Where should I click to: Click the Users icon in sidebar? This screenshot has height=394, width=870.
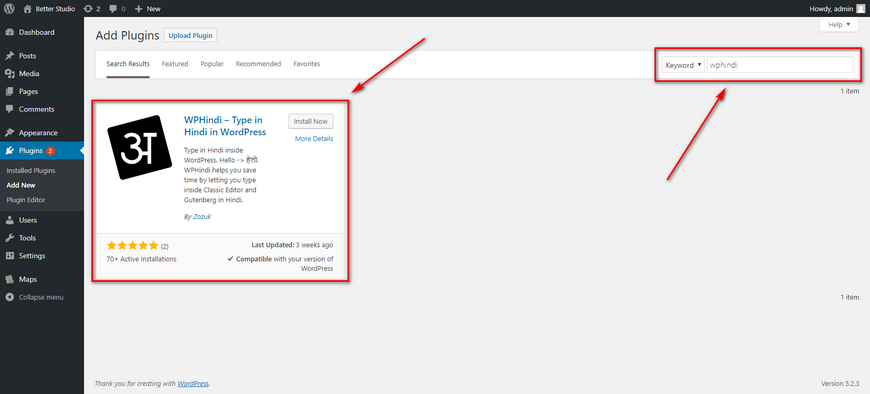(x=9, y=220)
